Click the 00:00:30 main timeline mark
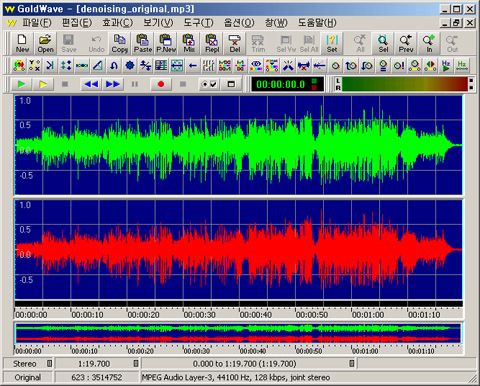The image size is (480, 386). [x=199, y=315]
